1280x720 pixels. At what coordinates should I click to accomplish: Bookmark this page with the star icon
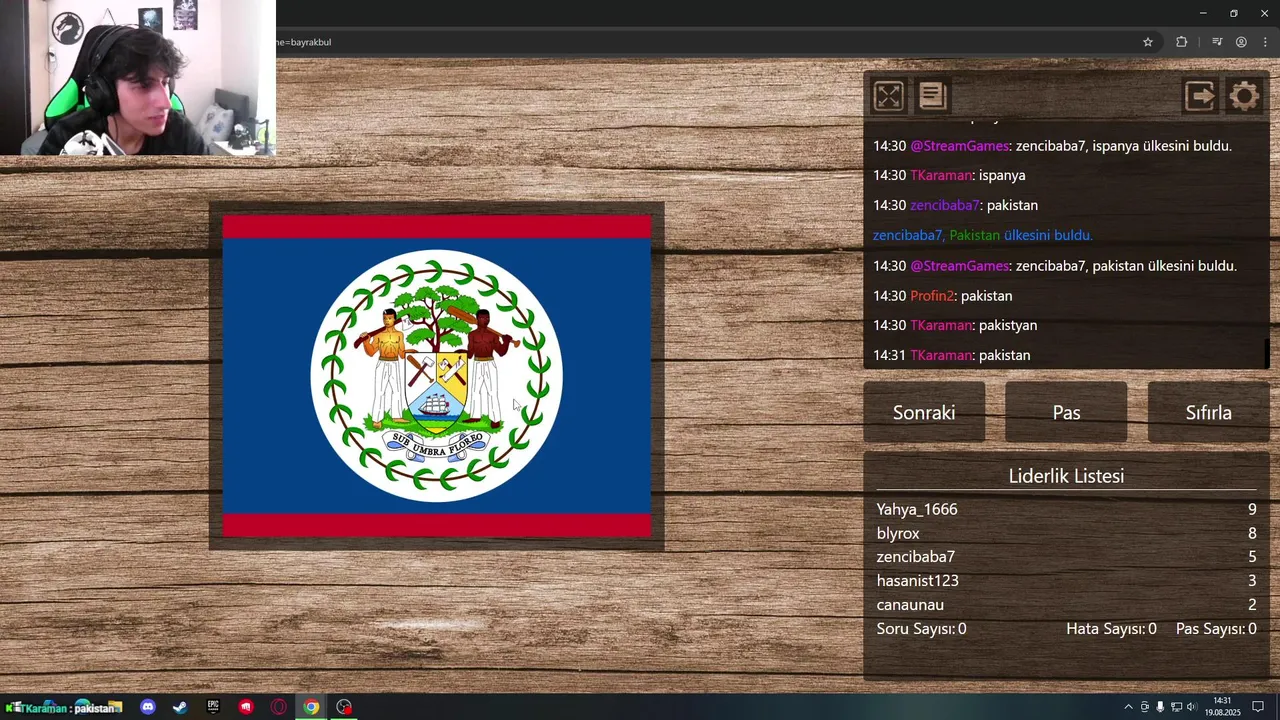pos(1148,42)
